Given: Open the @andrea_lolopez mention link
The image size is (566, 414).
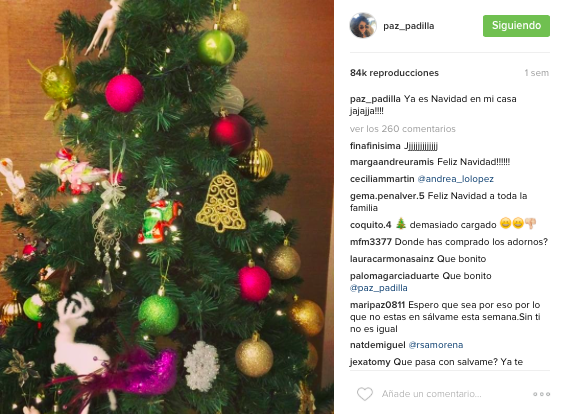Looking at the screenshot, I should (456, 179).
